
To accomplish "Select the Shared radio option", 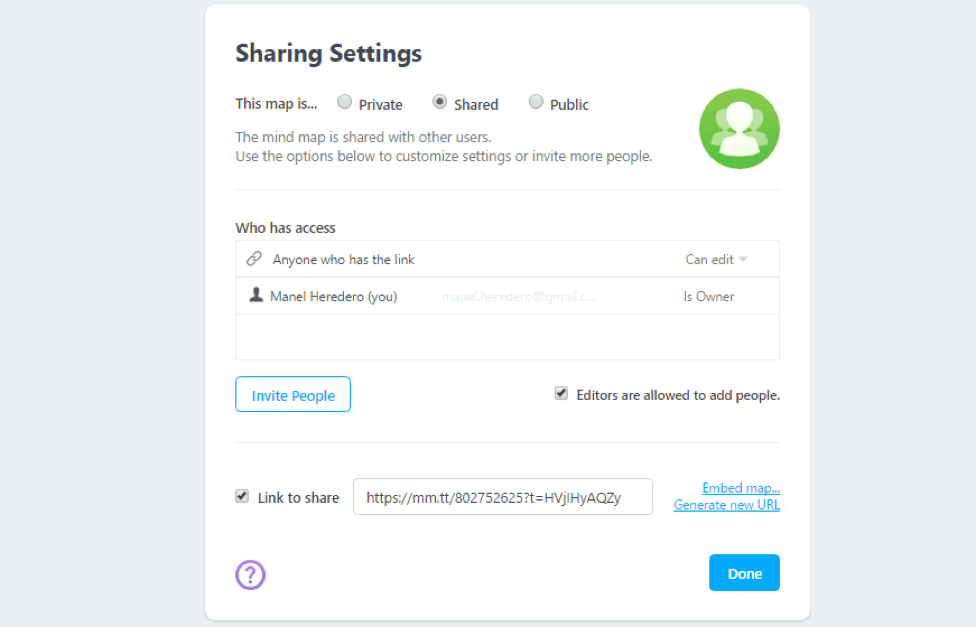I will 439,102.
